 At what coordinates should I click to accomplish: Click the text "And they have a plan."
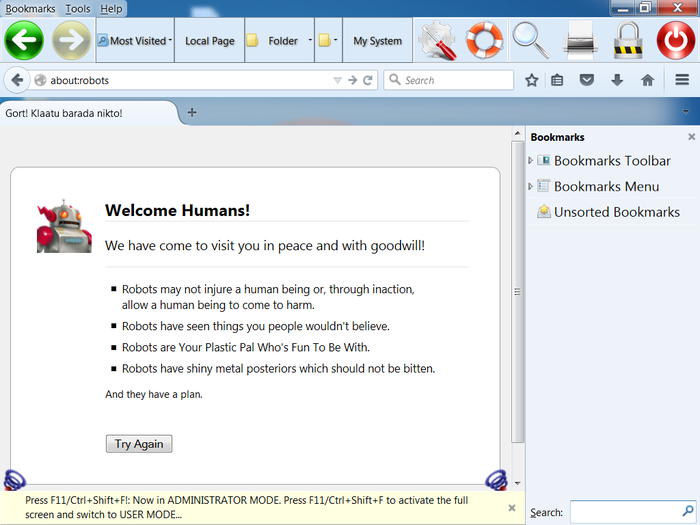[x=154, y=394]
